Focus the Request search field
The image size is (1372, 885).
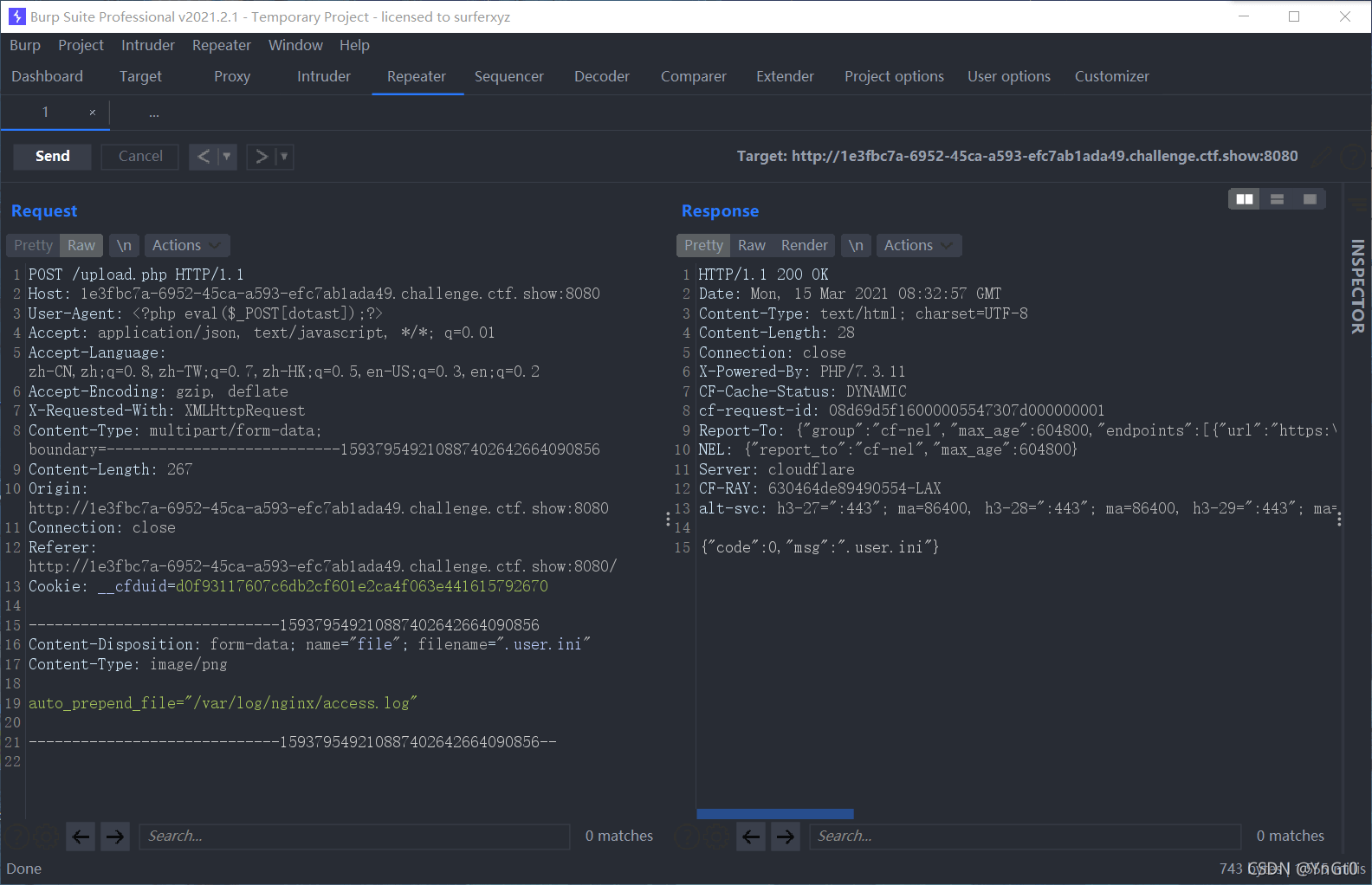354,837
